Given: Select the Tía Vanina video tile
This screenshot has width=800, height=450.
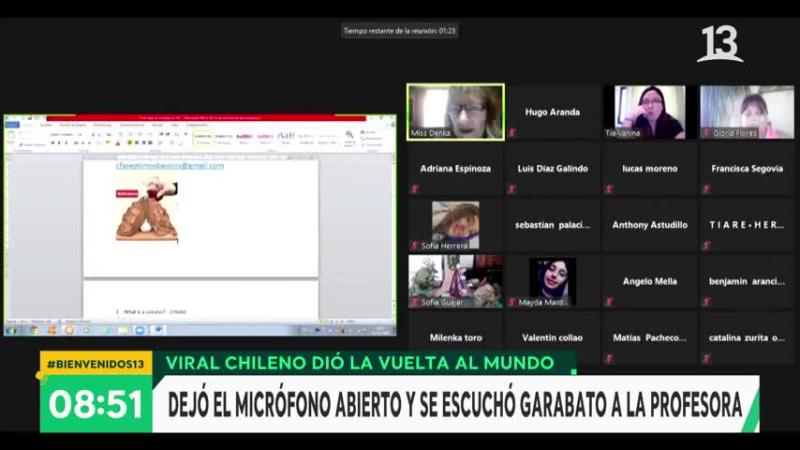Looking at the screenshot, I should point(649,112).
